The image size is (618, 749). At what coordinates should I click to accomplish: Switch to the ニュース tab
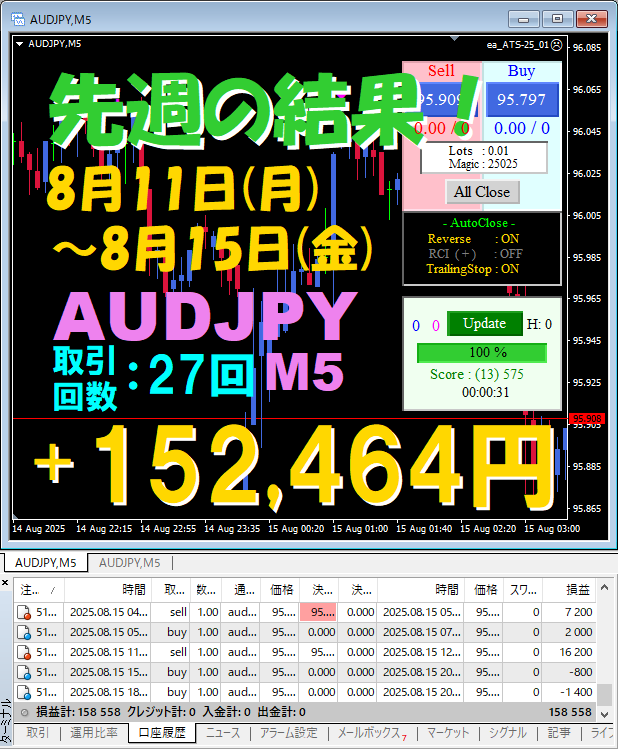pyautogui.click(x=223, y=733)
